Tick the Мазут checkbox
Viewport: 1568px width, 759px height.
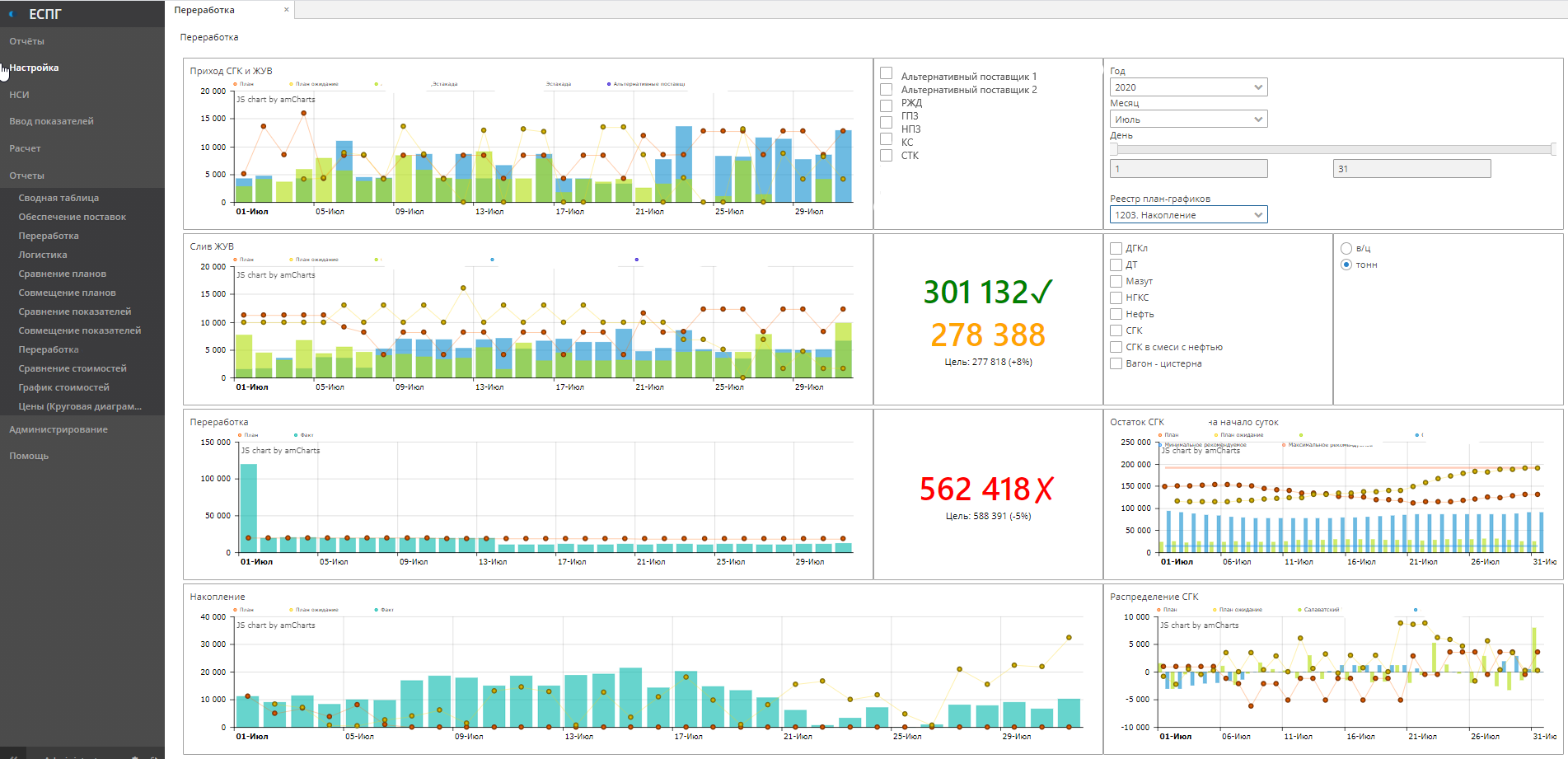click(1116, 281)
